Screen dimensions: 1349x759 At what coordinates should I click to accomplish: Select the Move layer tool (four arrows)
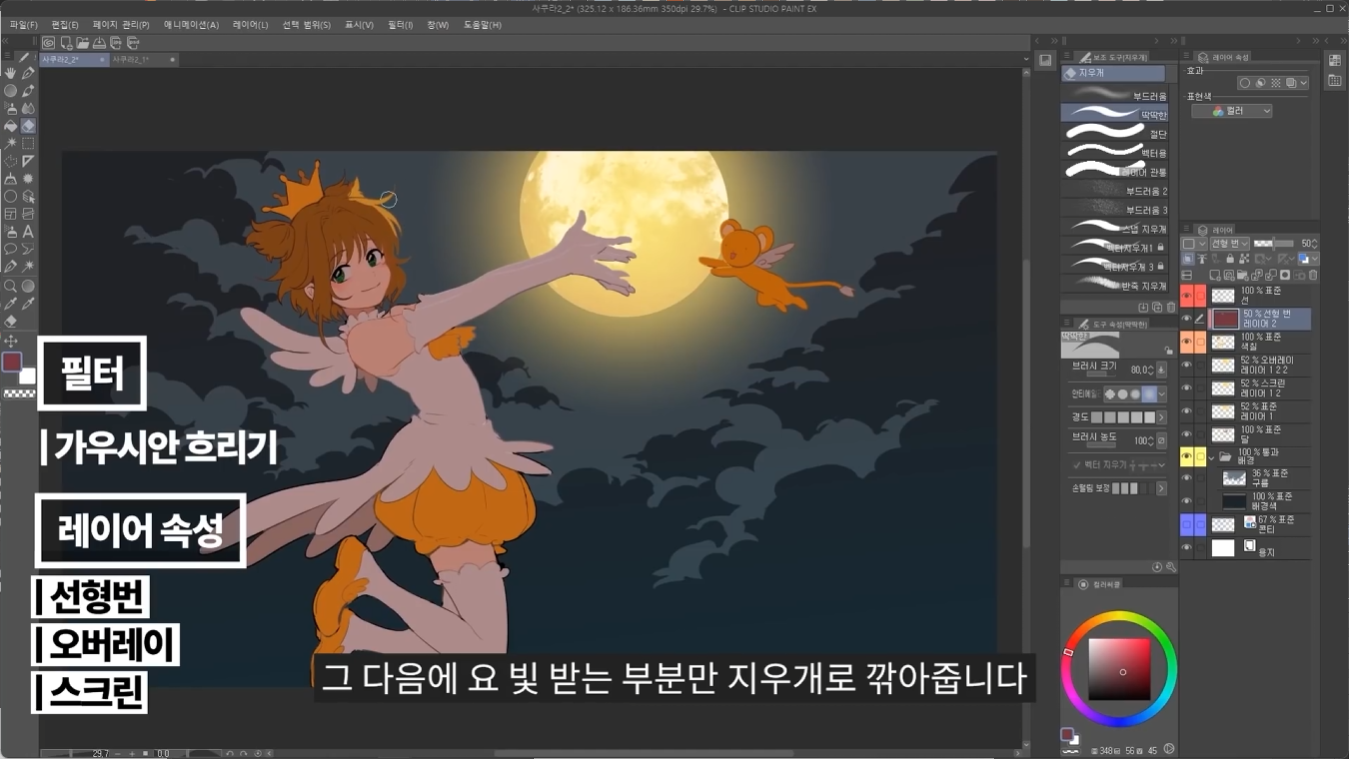10,341
